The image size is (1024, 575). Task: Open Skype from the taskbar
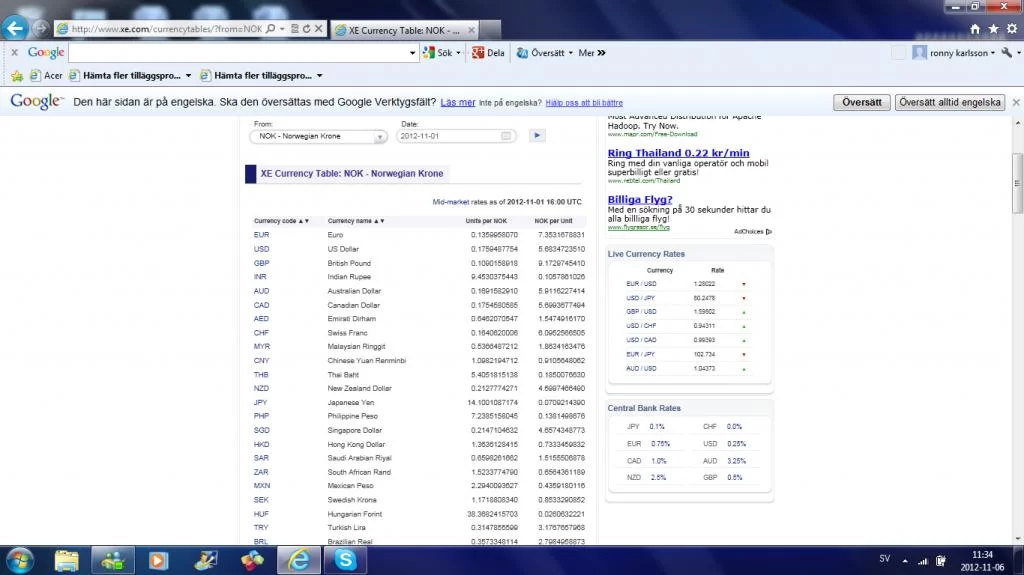pos(345,560)
